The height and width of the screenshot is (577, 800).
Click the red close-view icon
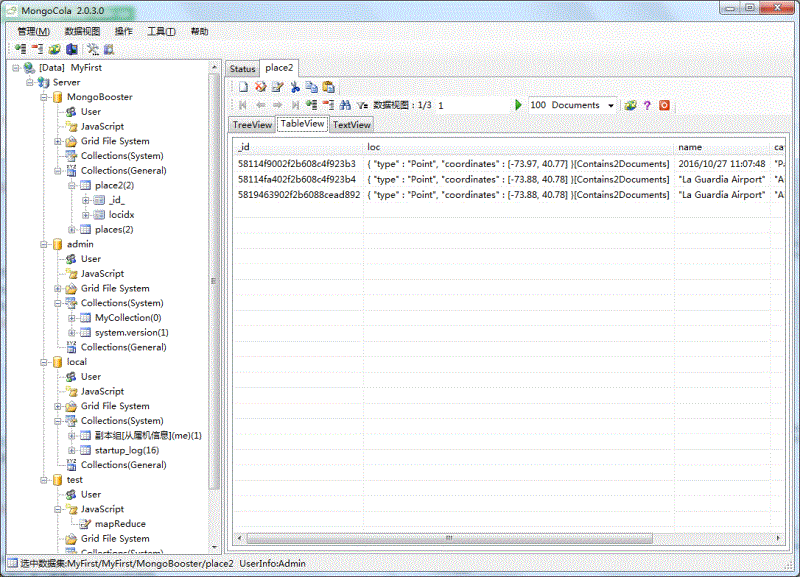point(664,105)
